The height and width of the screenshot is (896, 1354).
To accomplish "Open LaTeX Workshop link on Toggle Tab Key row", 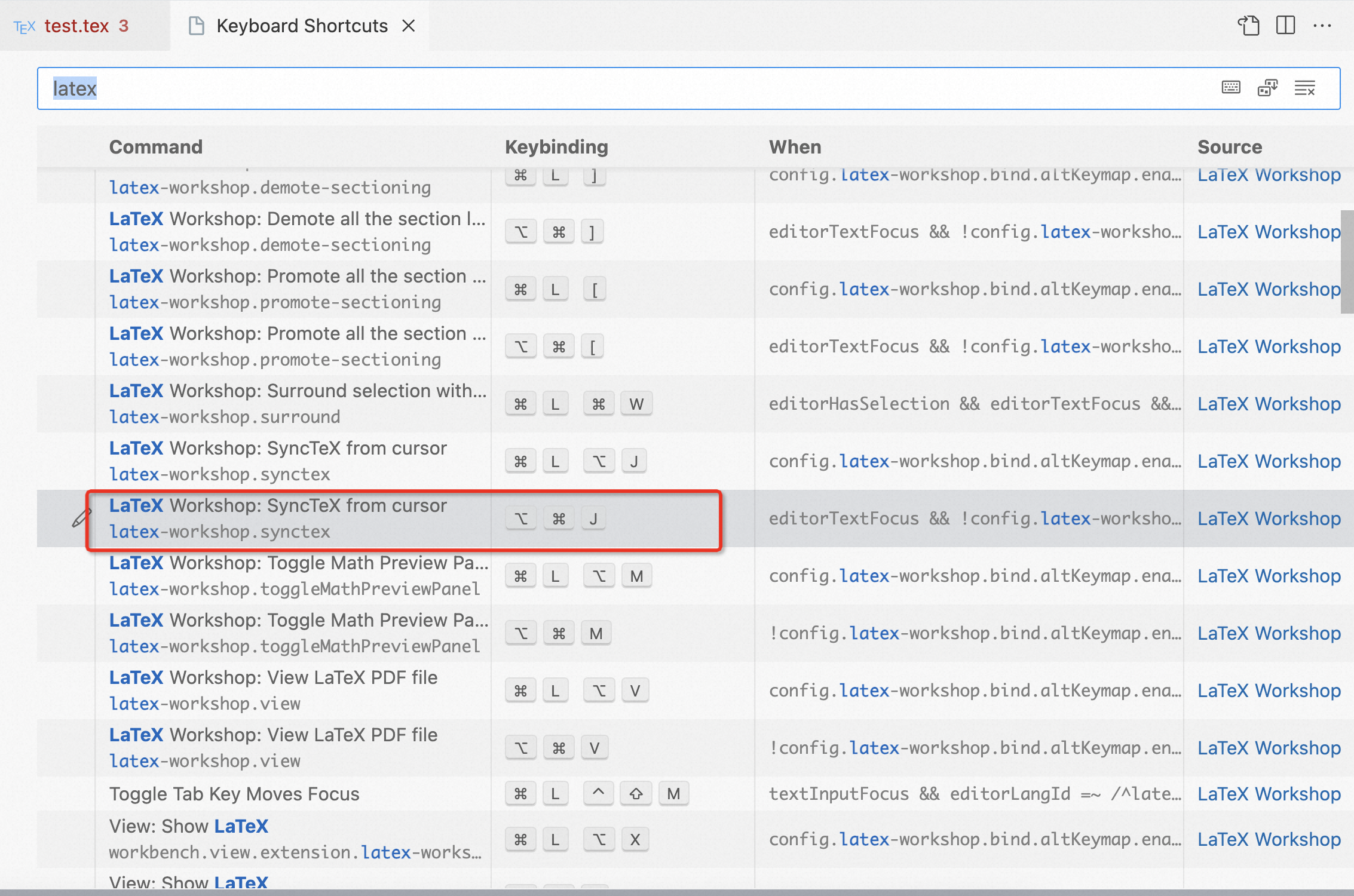I will [1269, 793].
